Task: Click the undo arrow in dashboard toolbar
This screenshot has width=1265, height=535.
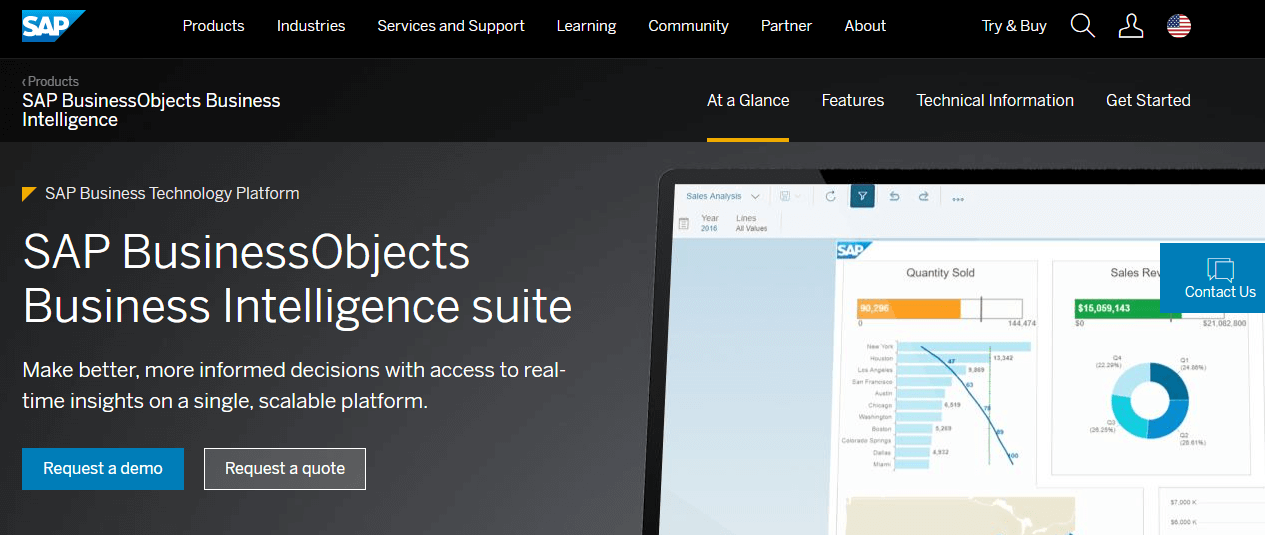Action: [x=894, y=197]
